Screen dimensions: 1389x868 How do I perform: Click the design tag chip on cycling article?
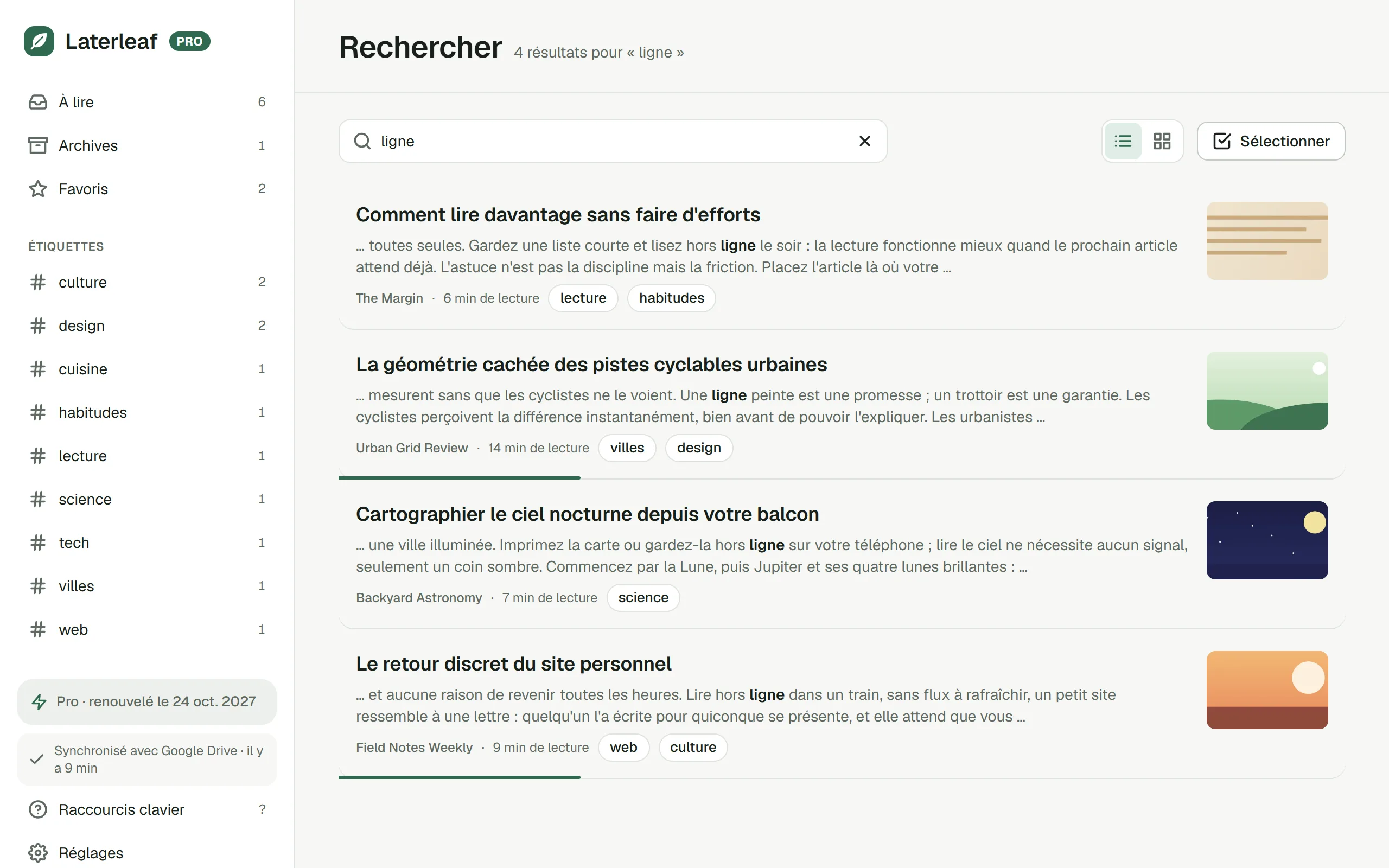click(x=698, y=448)
